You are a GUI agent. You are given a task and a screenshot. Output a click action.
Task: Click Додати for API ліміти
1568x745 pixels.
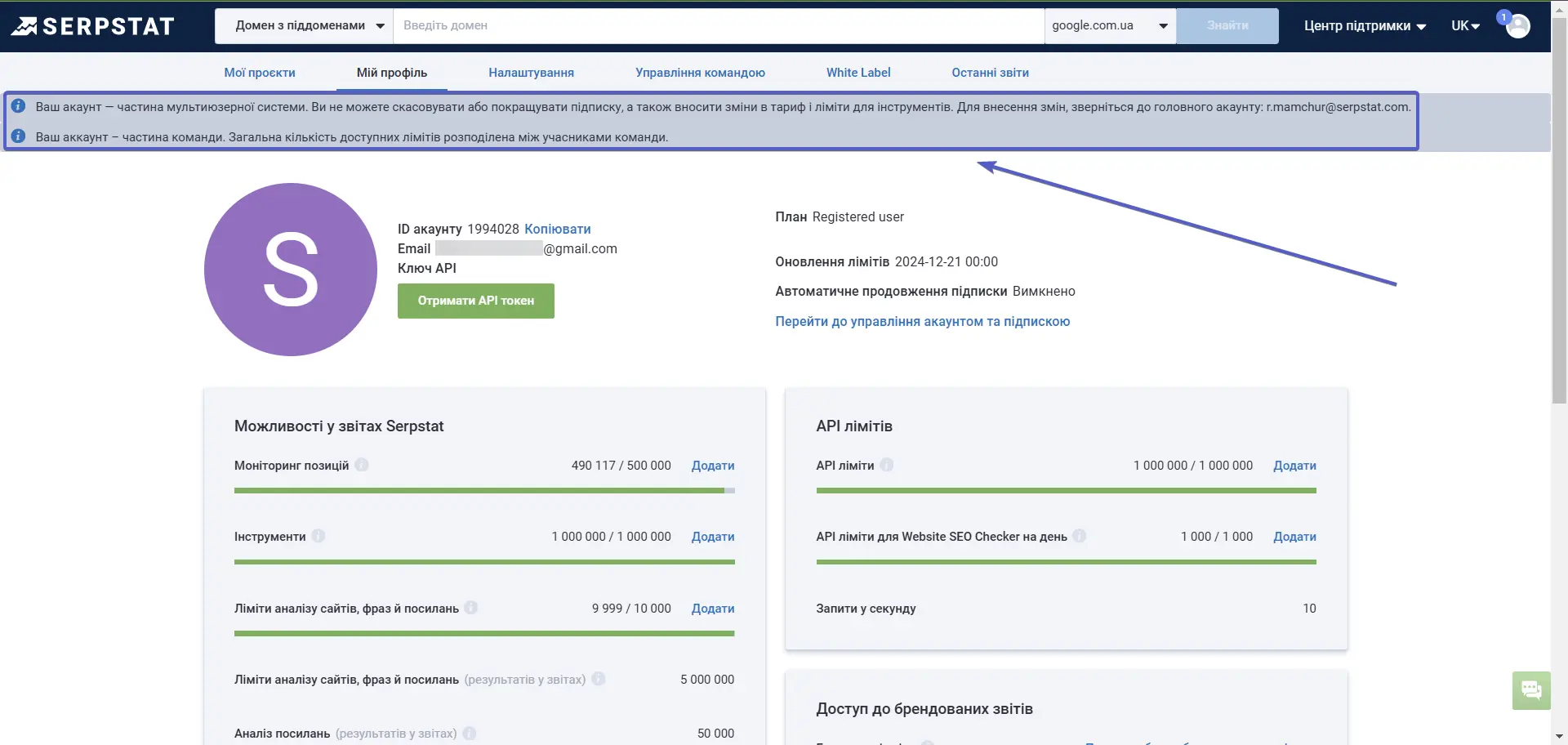click(x=1294, y=466)
